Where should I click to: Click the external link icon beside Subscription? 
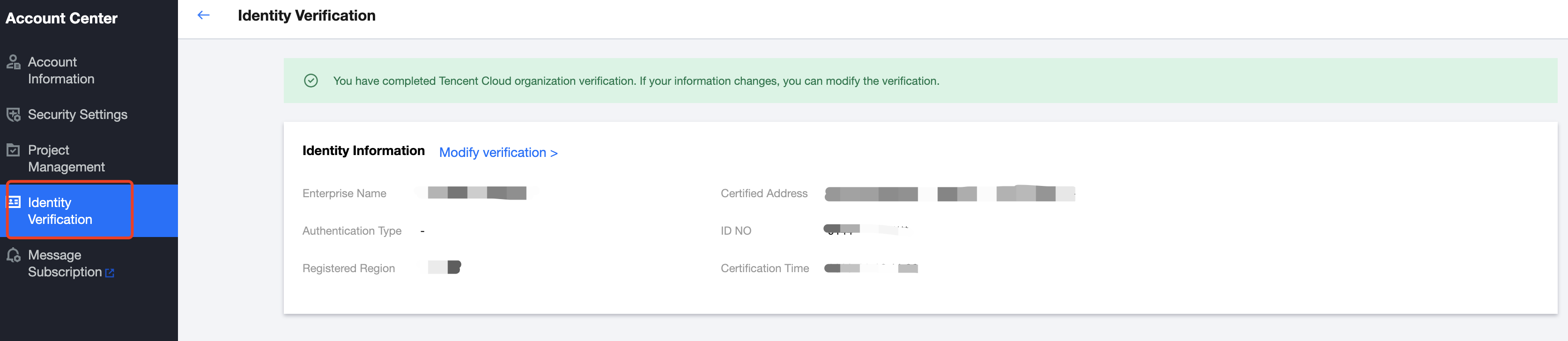point(110,273)
